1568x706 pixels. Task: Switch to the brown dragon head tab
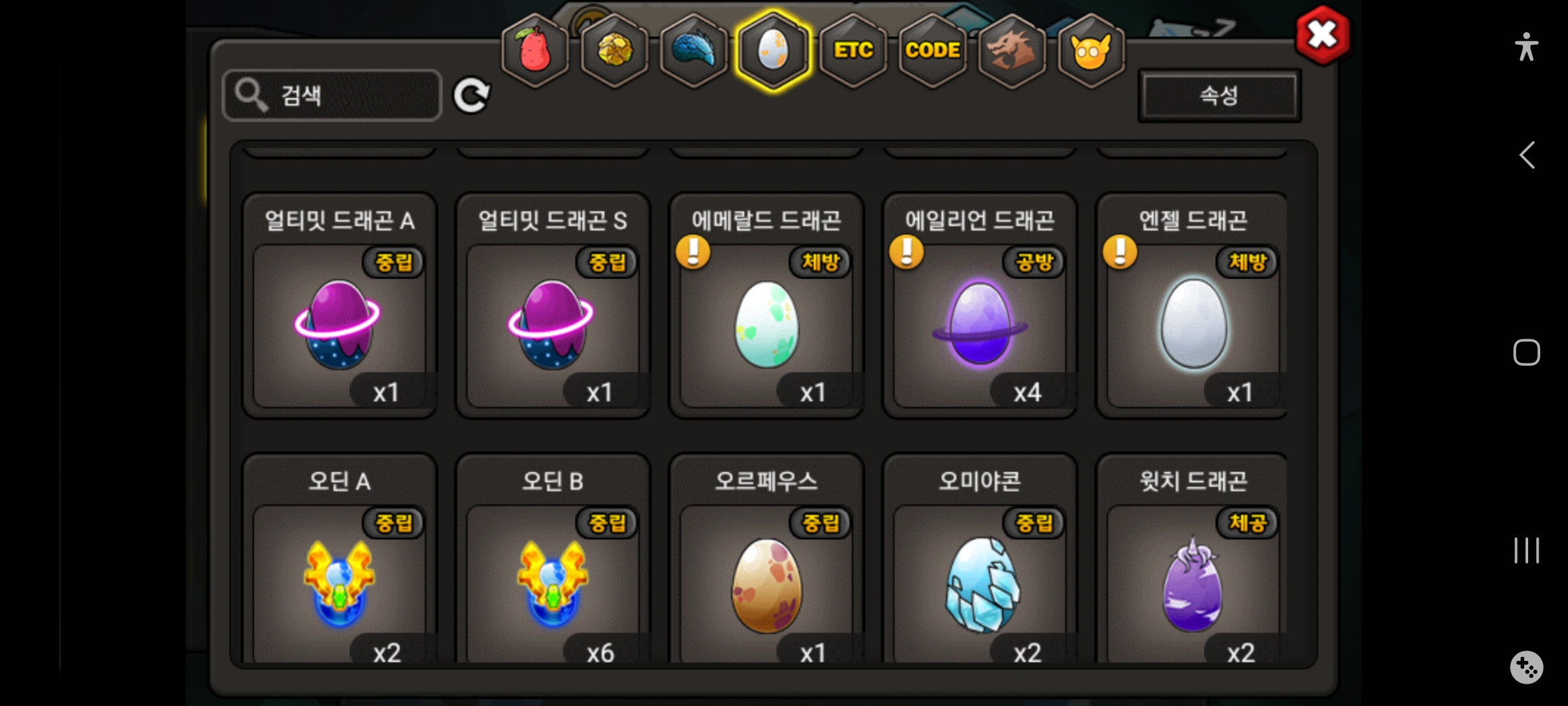pyautogui.click(x=1011, y=50)
